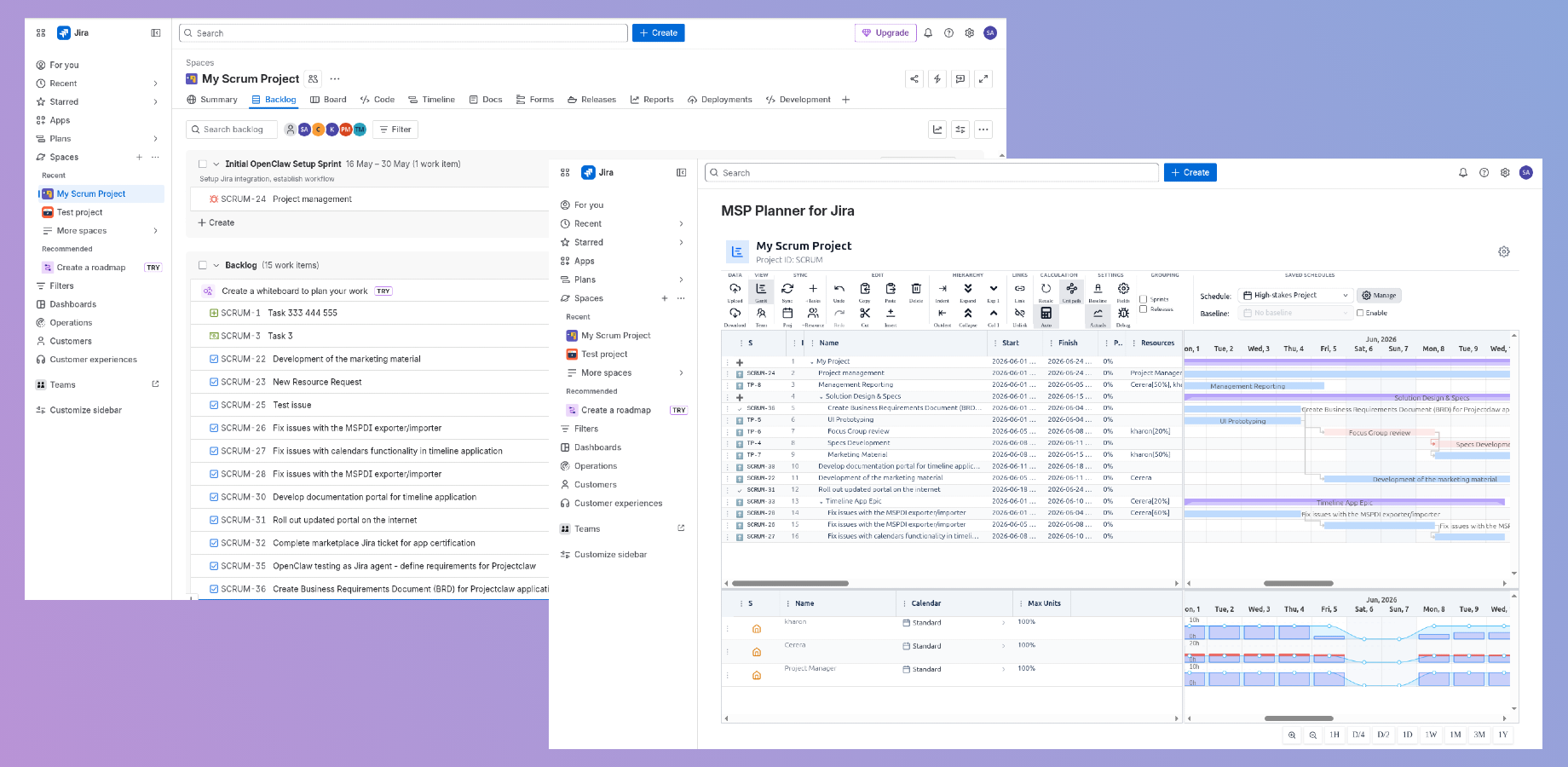Set timeline scale to 1W
The width and height of the screenshot is (1568, 767).
click(1431, 735)
